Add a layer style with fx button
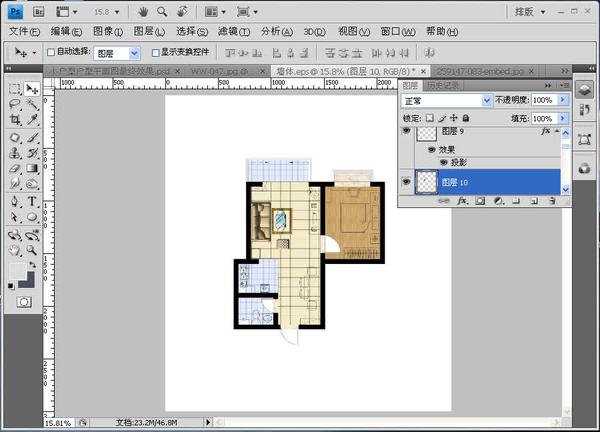 pos(462,201)
